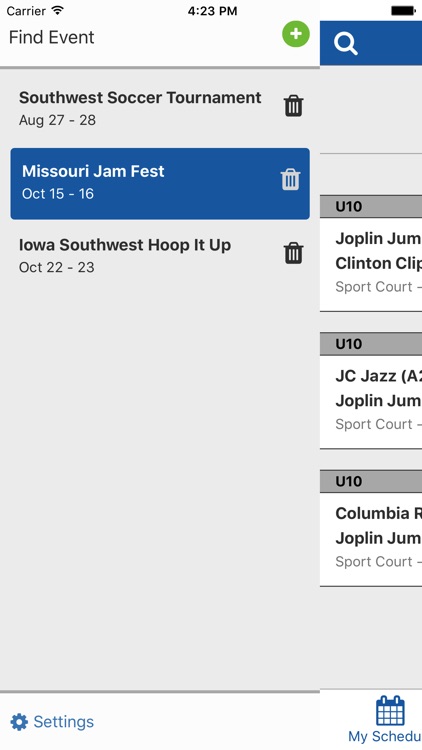The height and width of the screenshot is (750, 422).
Task: Click the third U10 division header
Action: [x=371, y=481]
